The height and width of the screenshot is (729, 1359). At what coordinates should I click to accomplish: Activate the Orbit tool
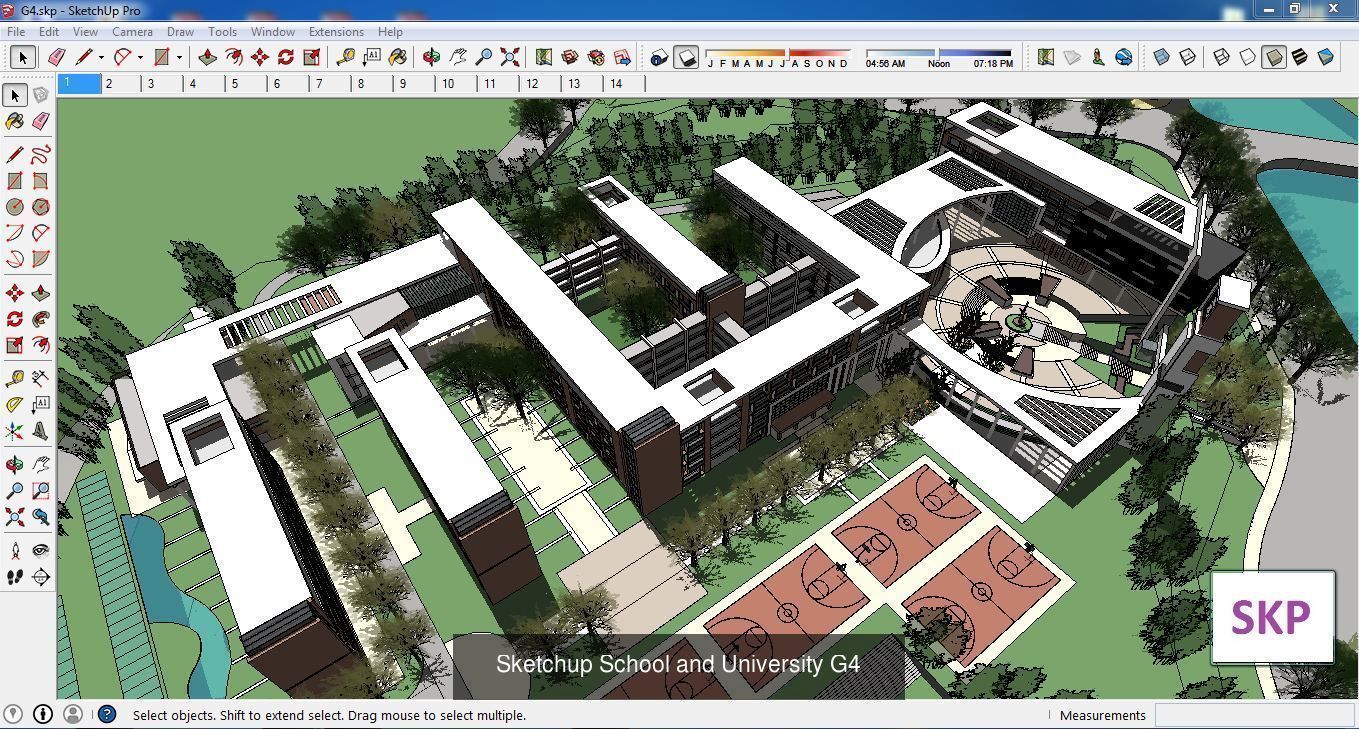(x=15, y=463)
